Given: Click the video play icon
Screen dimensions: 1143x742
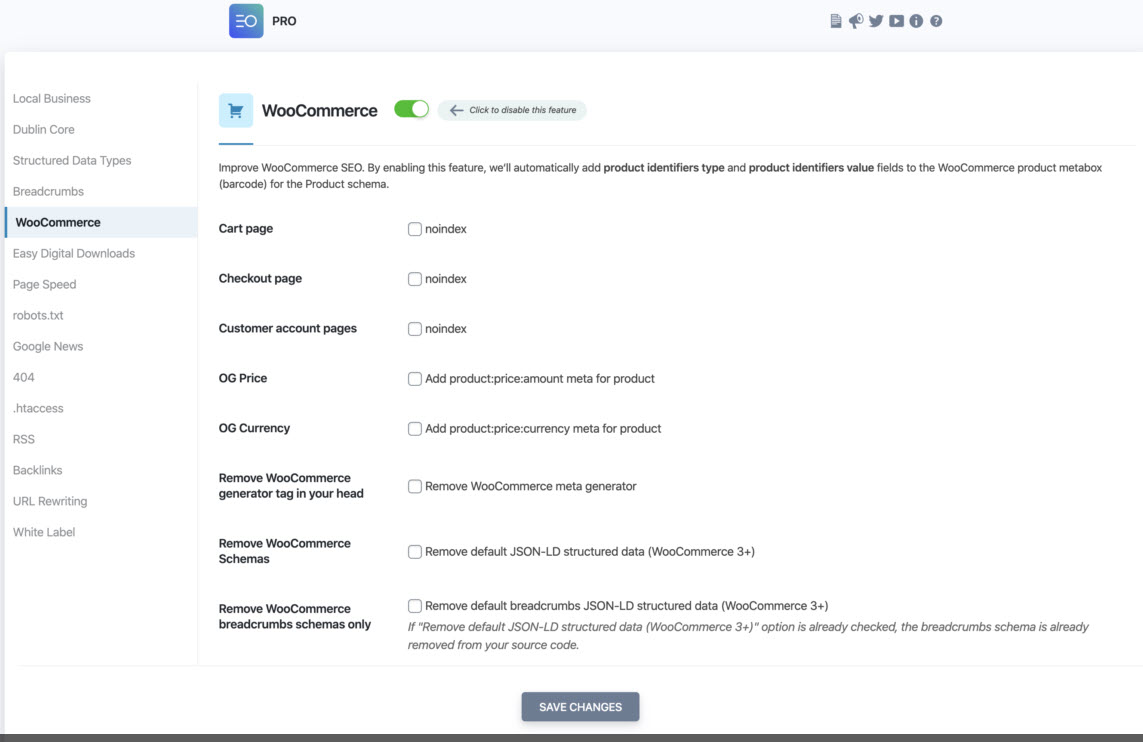Looking at the screenshot, I should pyautogui.click(x=896, y=21).
